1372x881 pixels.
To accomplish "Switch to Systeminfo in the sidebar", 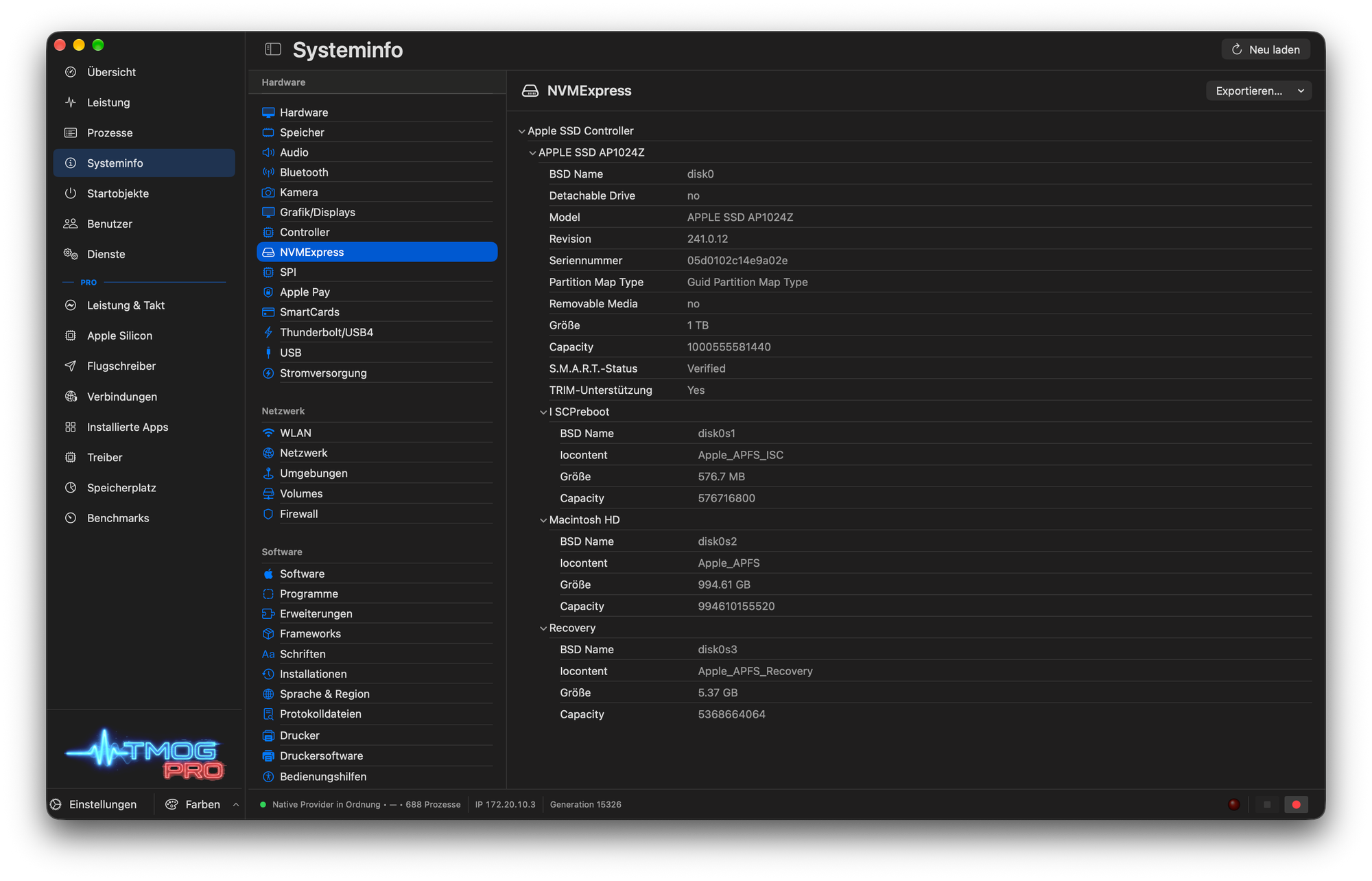I will coord(144,163).
